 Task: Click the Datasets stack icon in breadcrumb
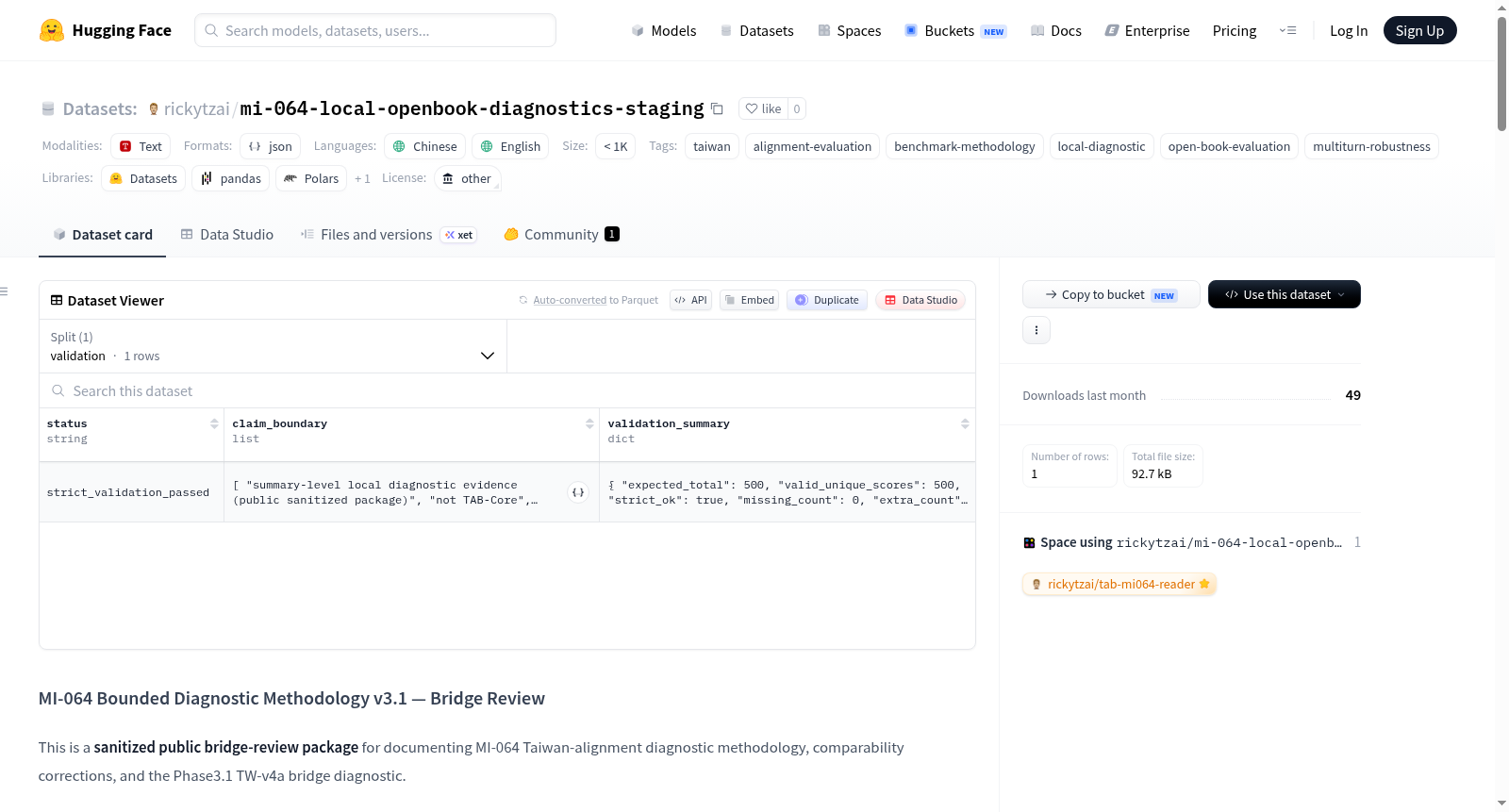tap(48, 109)
